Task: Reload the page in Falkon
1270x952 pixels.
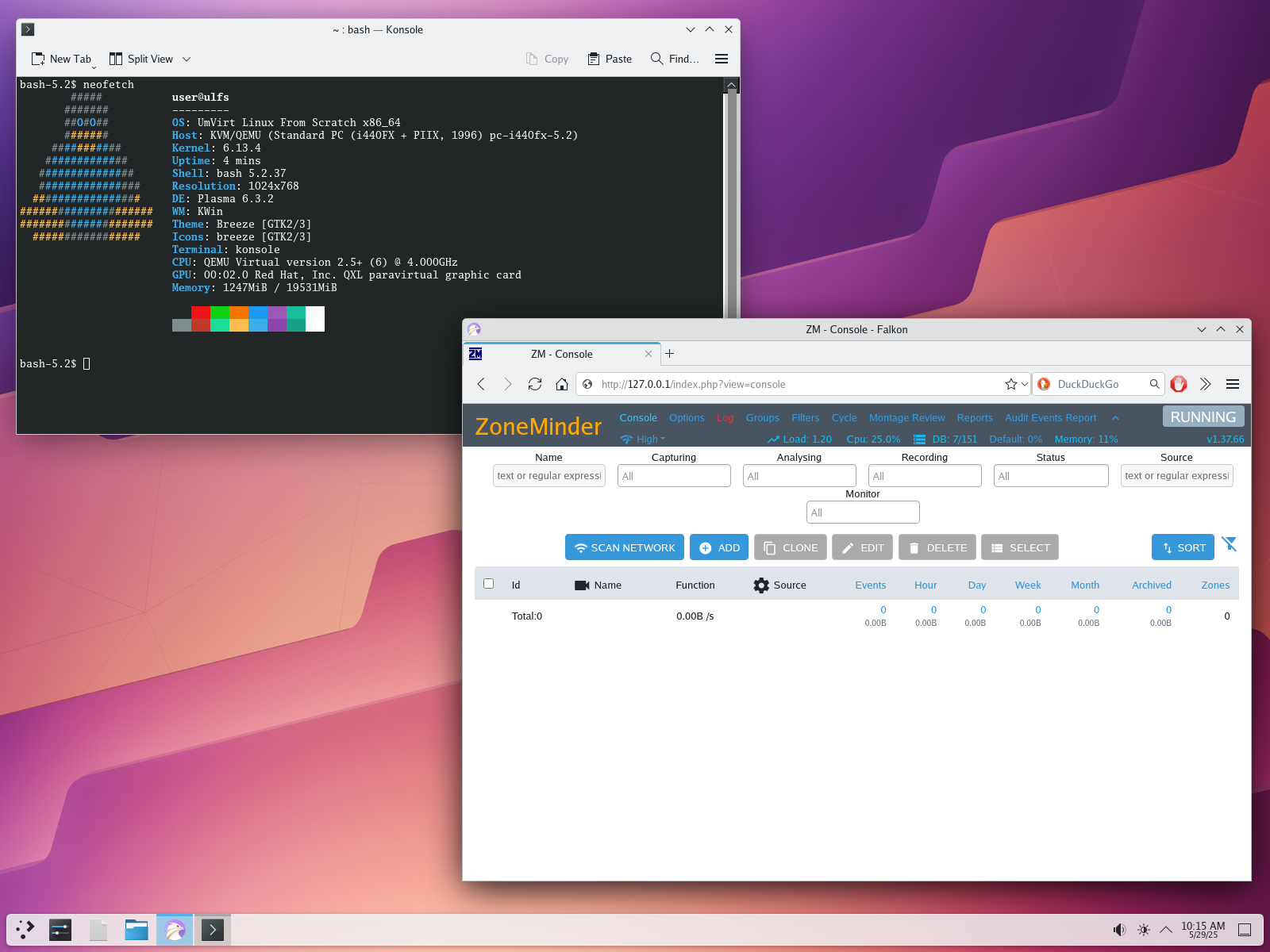Action: [535, 384]
